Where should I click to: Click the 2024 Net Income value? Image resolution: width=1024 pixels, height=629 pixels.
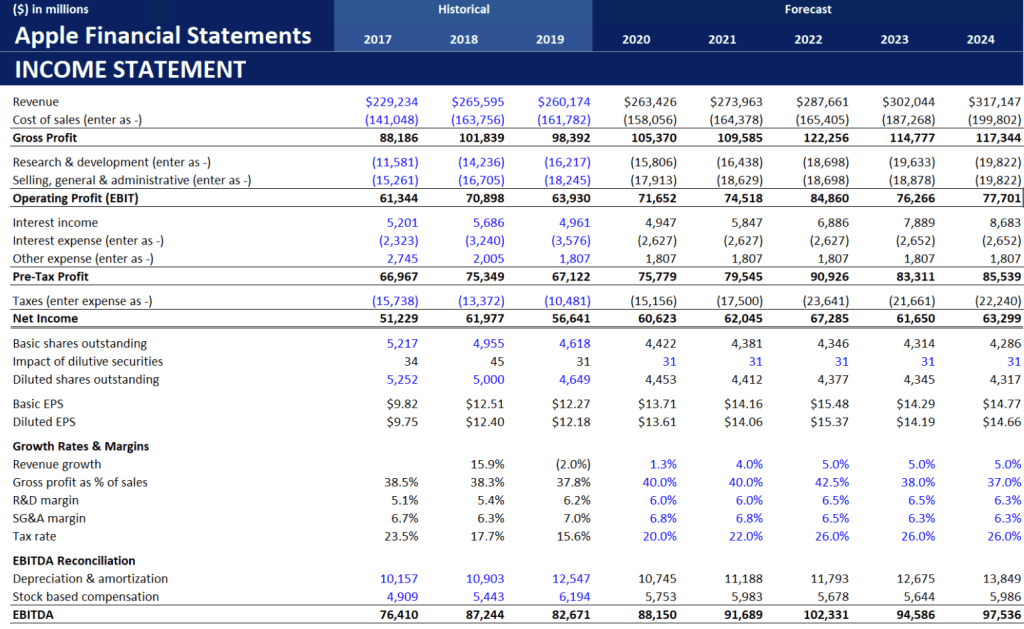(995, 319)
